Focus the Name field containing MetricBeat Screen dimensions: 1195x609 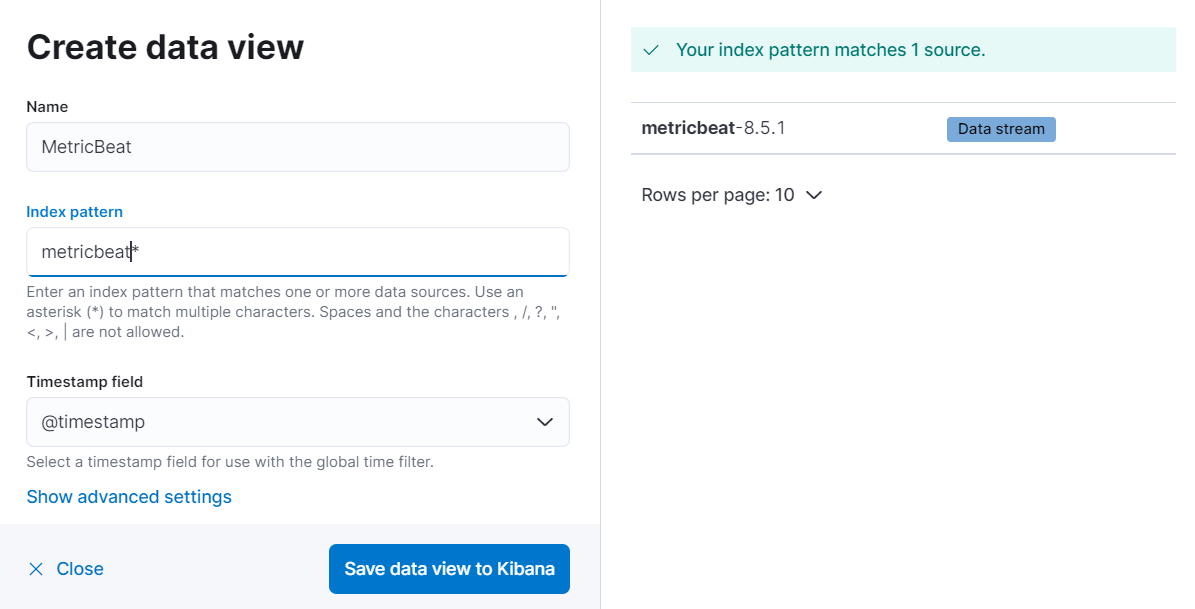pyautogui.click(x=297, y=147)
